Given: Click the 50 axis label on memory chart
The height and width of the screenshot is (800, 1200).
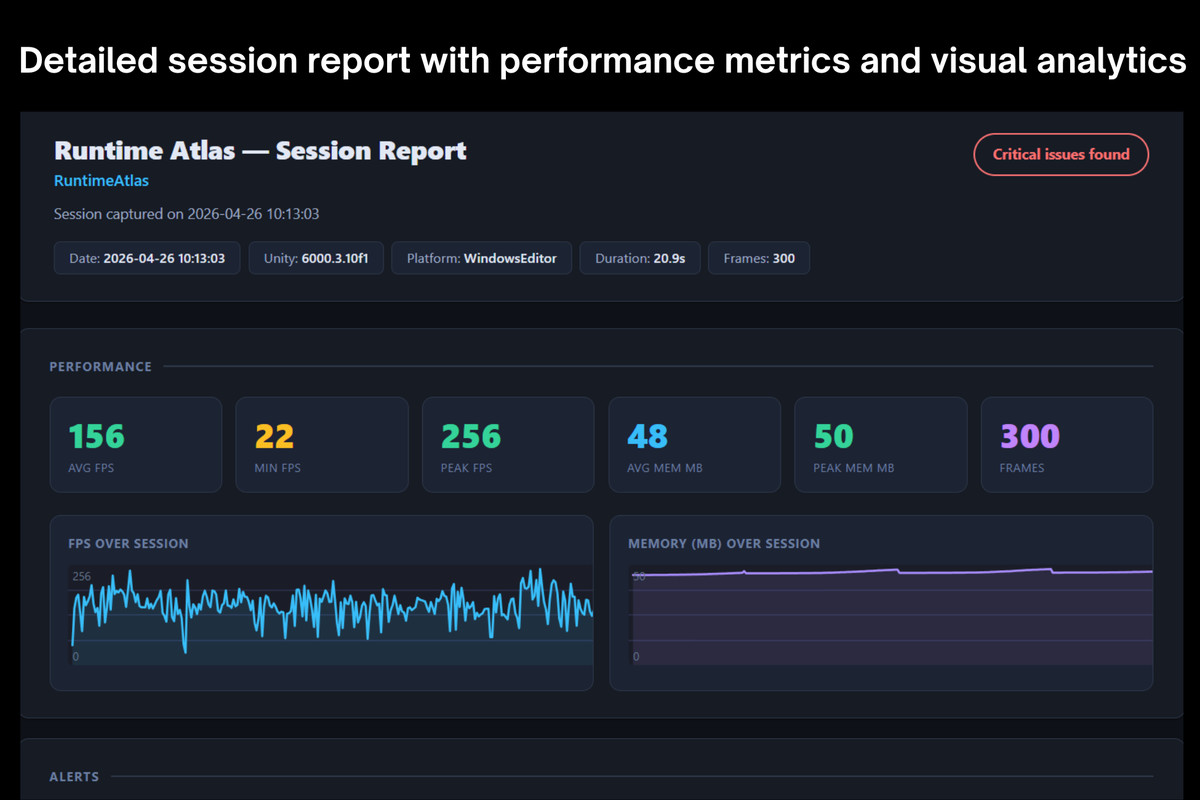Looking at the screenshot, I should [x=638, y=577].
